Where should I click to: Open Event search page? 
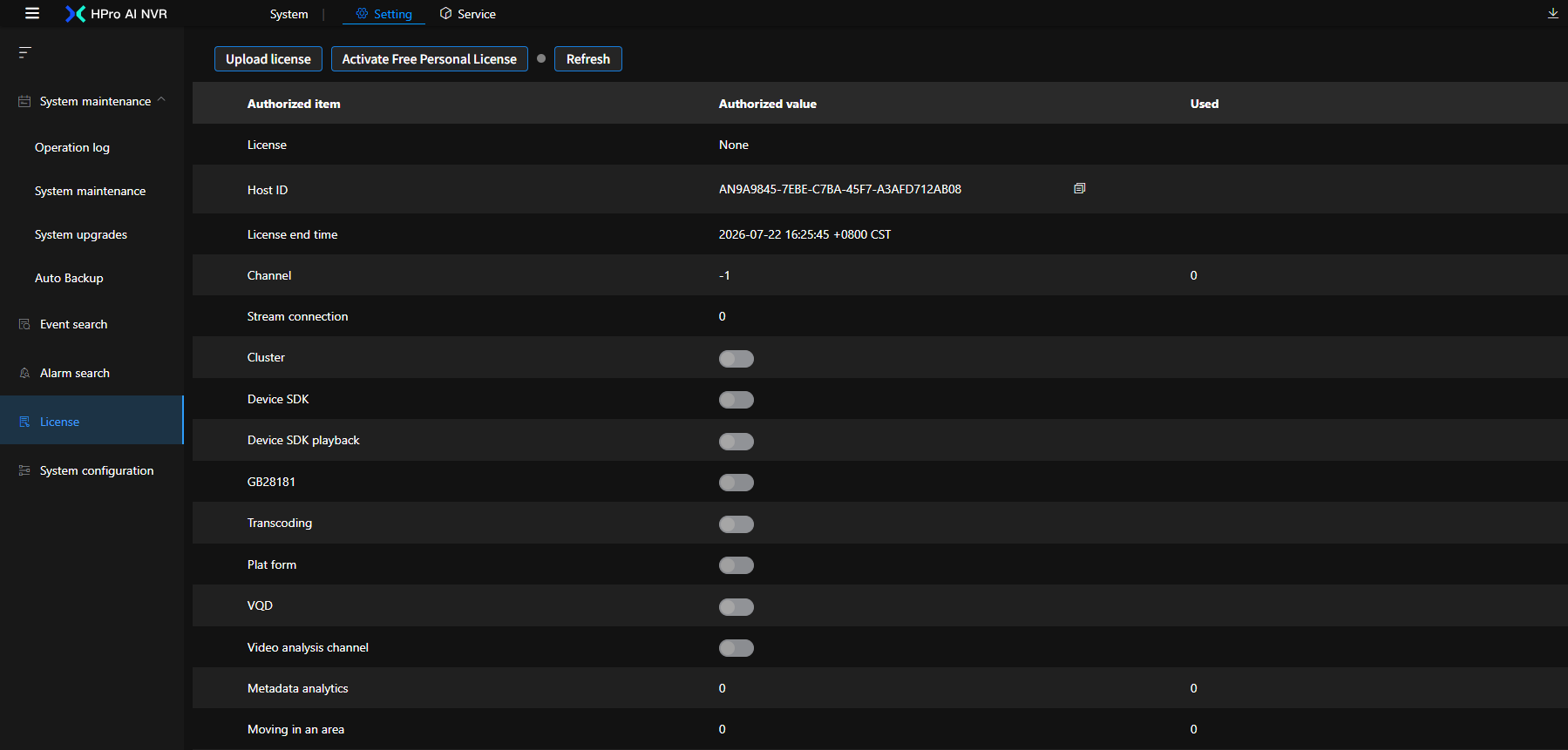pos(74,324)
